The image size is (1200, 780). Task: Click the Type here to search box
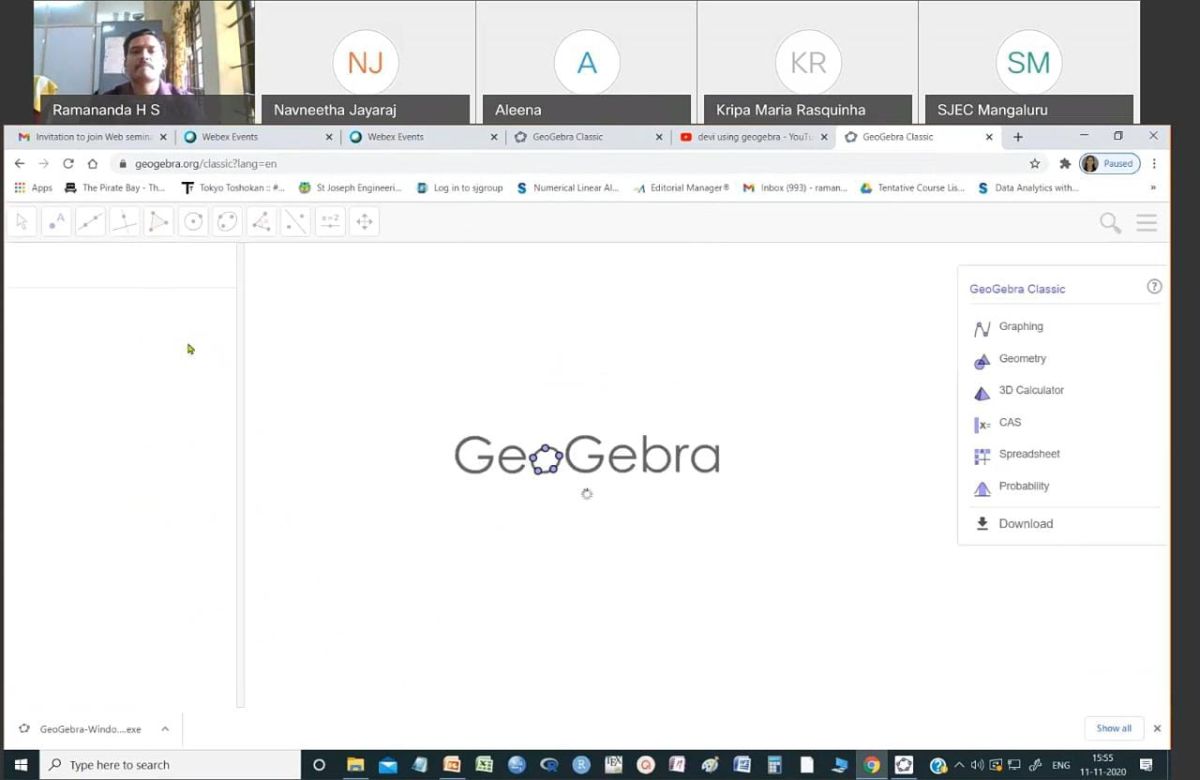[x=170, y=765]
